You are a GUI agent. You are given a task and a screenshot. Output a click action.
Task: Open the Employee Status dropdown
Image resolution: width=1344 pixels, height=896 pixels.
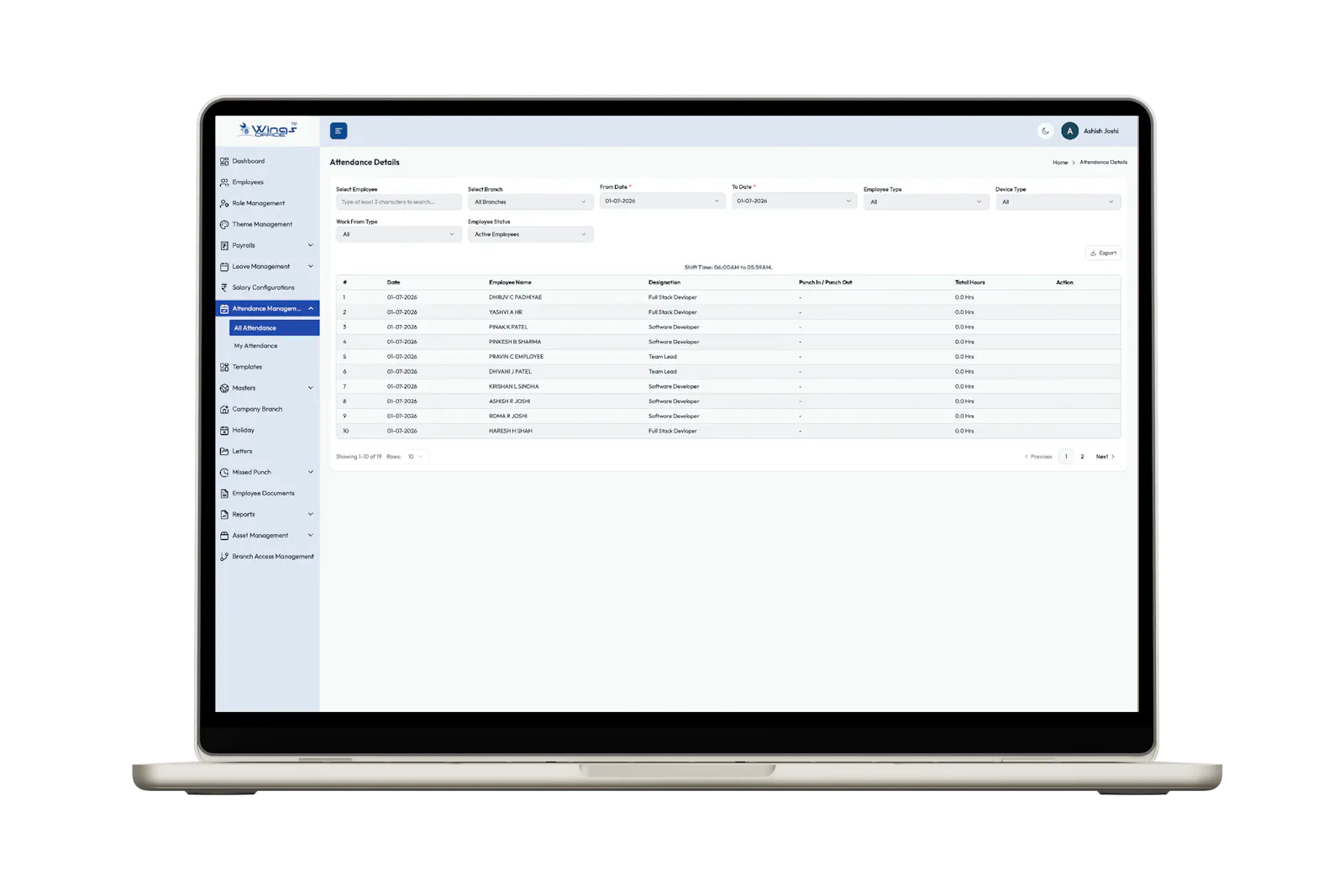tap(530, 234)
